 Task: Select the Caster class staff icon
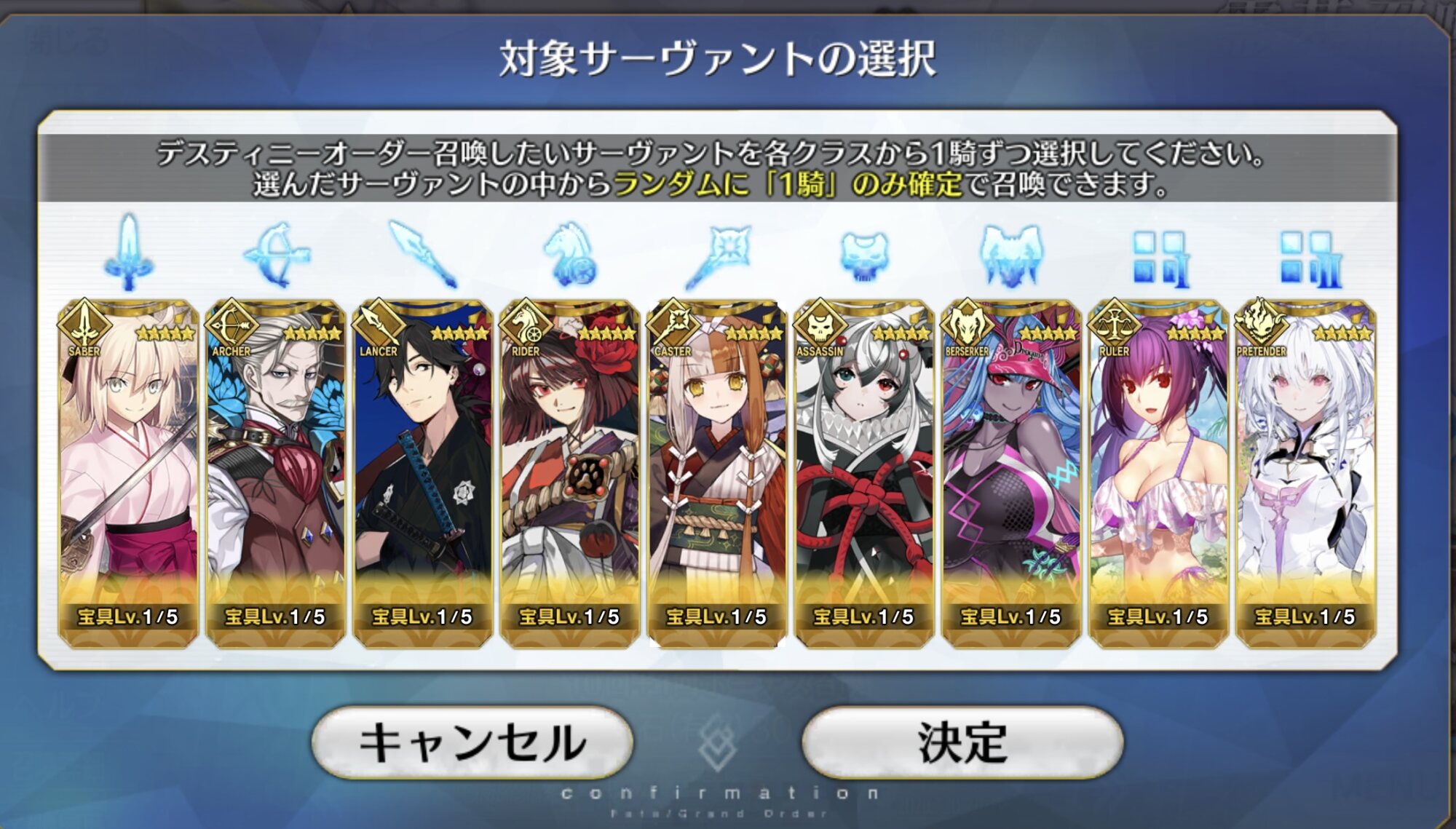718,256
